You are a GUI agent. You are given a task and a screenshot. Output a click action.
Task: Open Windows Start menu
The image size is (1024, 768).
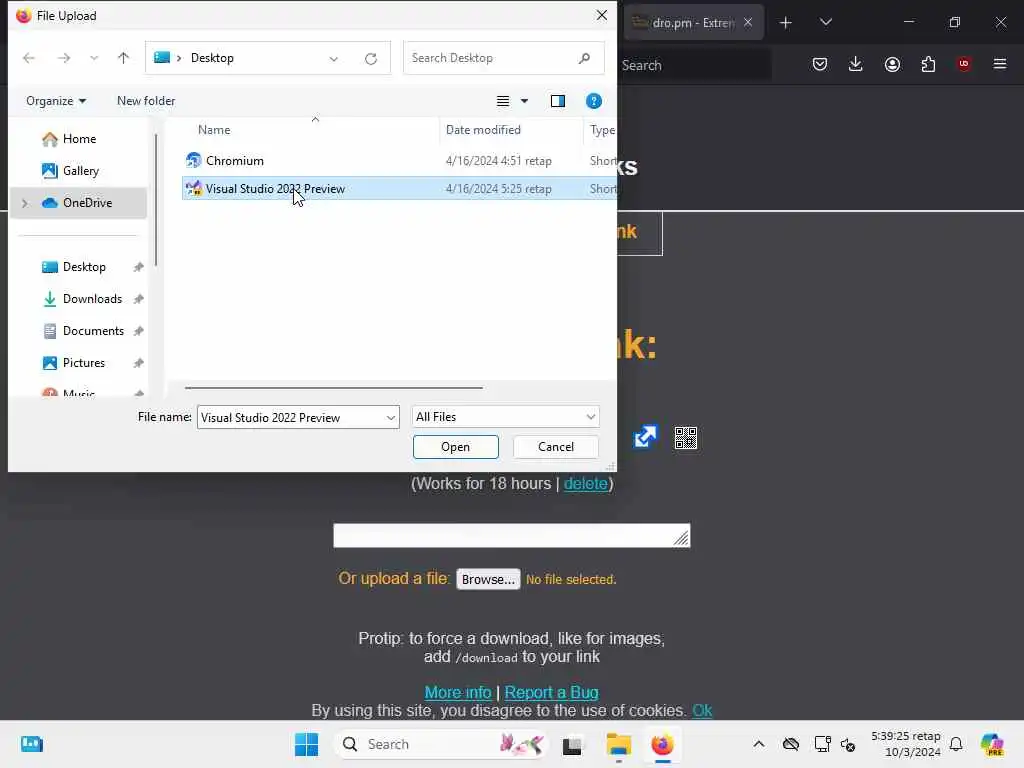coord(306,744)
